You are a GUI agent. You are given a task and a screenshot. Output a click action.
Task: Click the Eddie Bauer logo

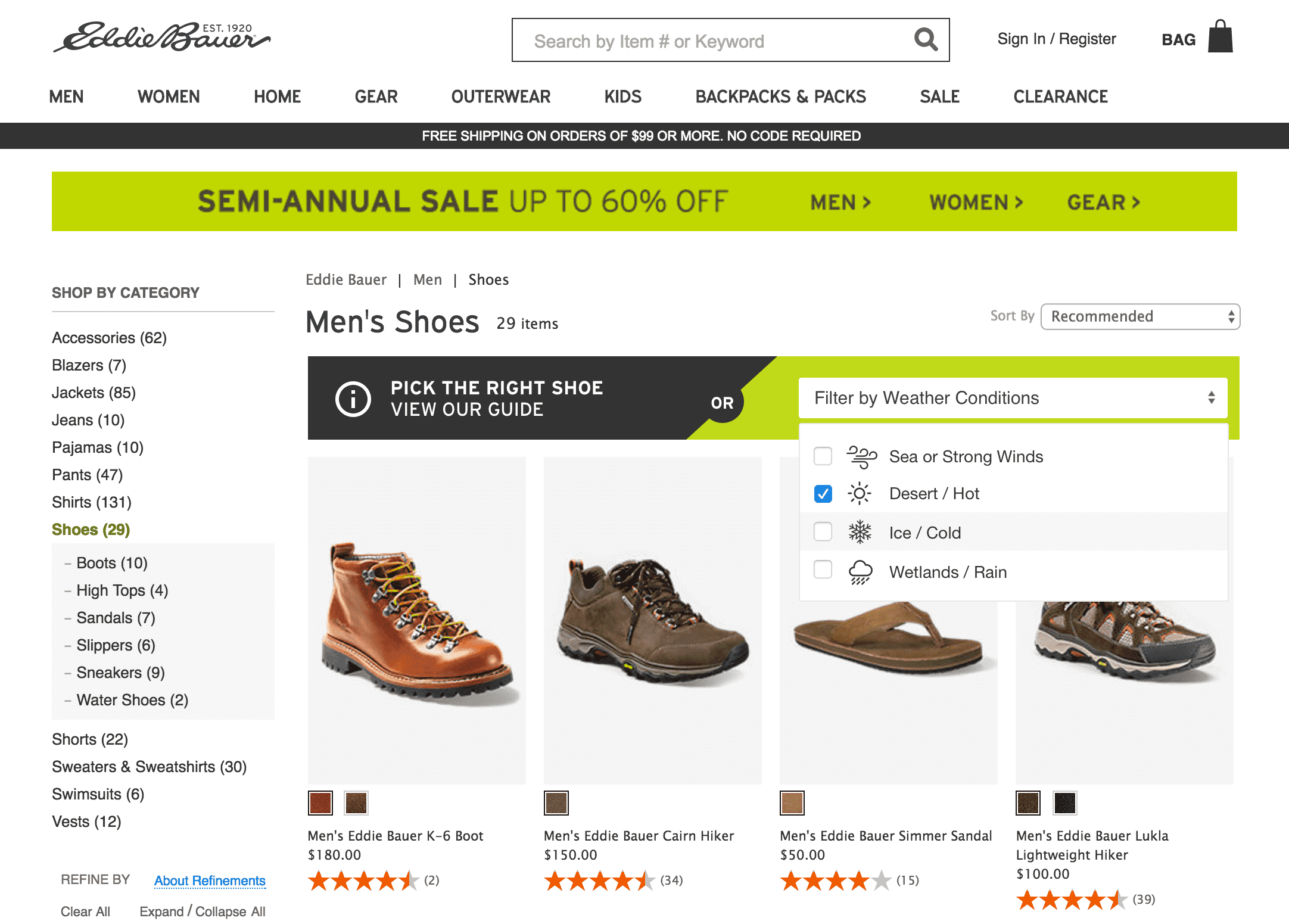(162, 37)
